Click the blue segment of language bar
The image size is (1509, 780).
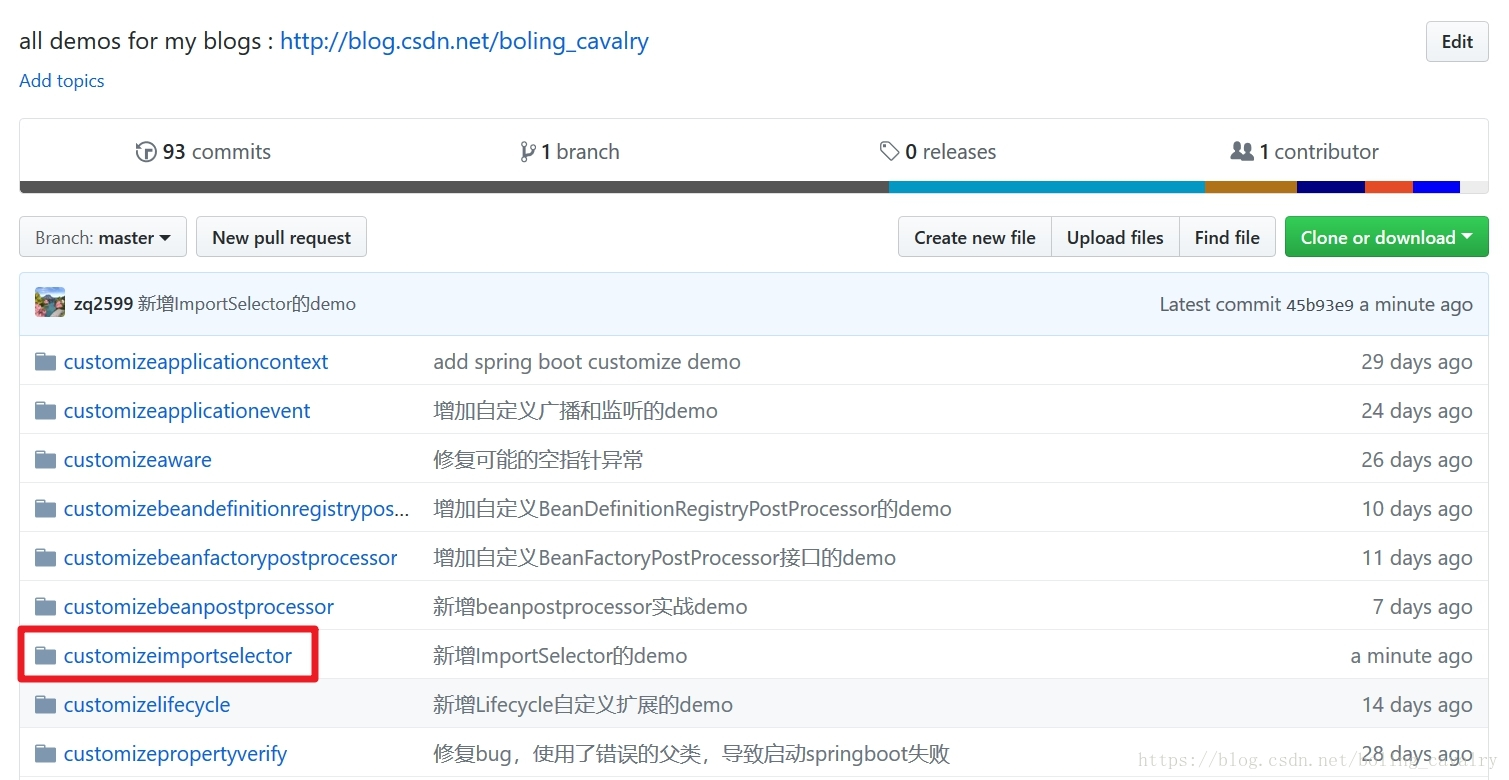point(1436,187)
